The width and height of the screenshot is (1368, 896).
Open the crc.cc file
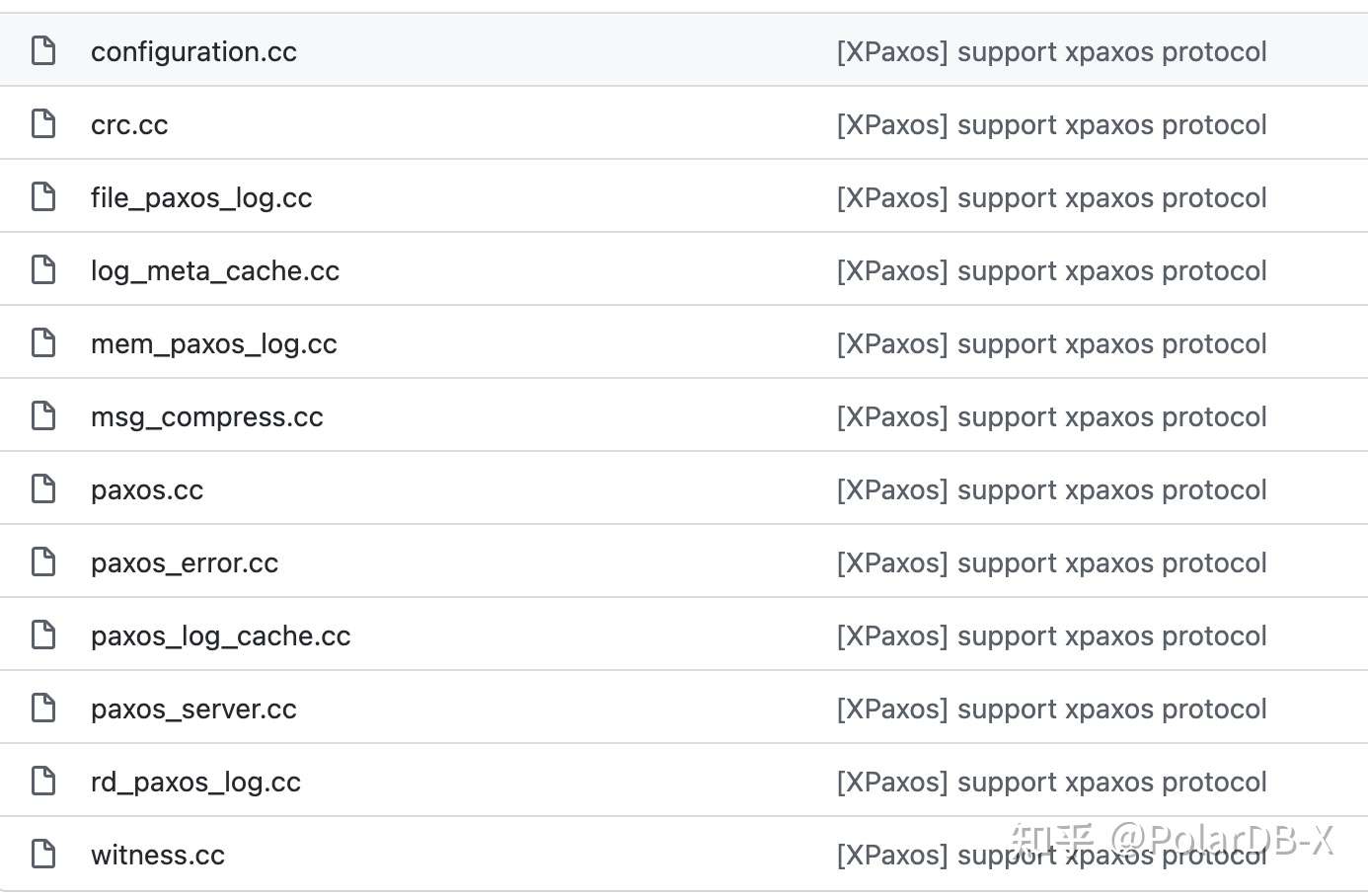pos(129,125)
